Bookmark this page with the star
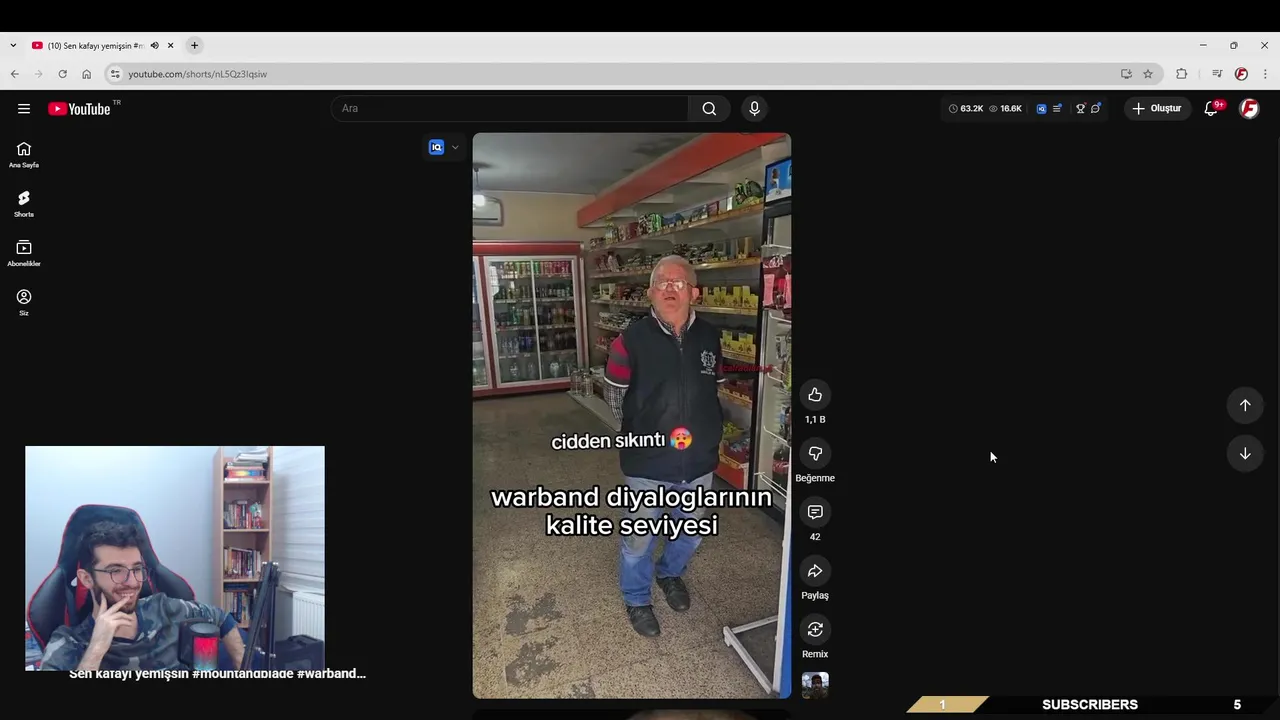Screen dimensions: 1280x720 click(1148, 74)
